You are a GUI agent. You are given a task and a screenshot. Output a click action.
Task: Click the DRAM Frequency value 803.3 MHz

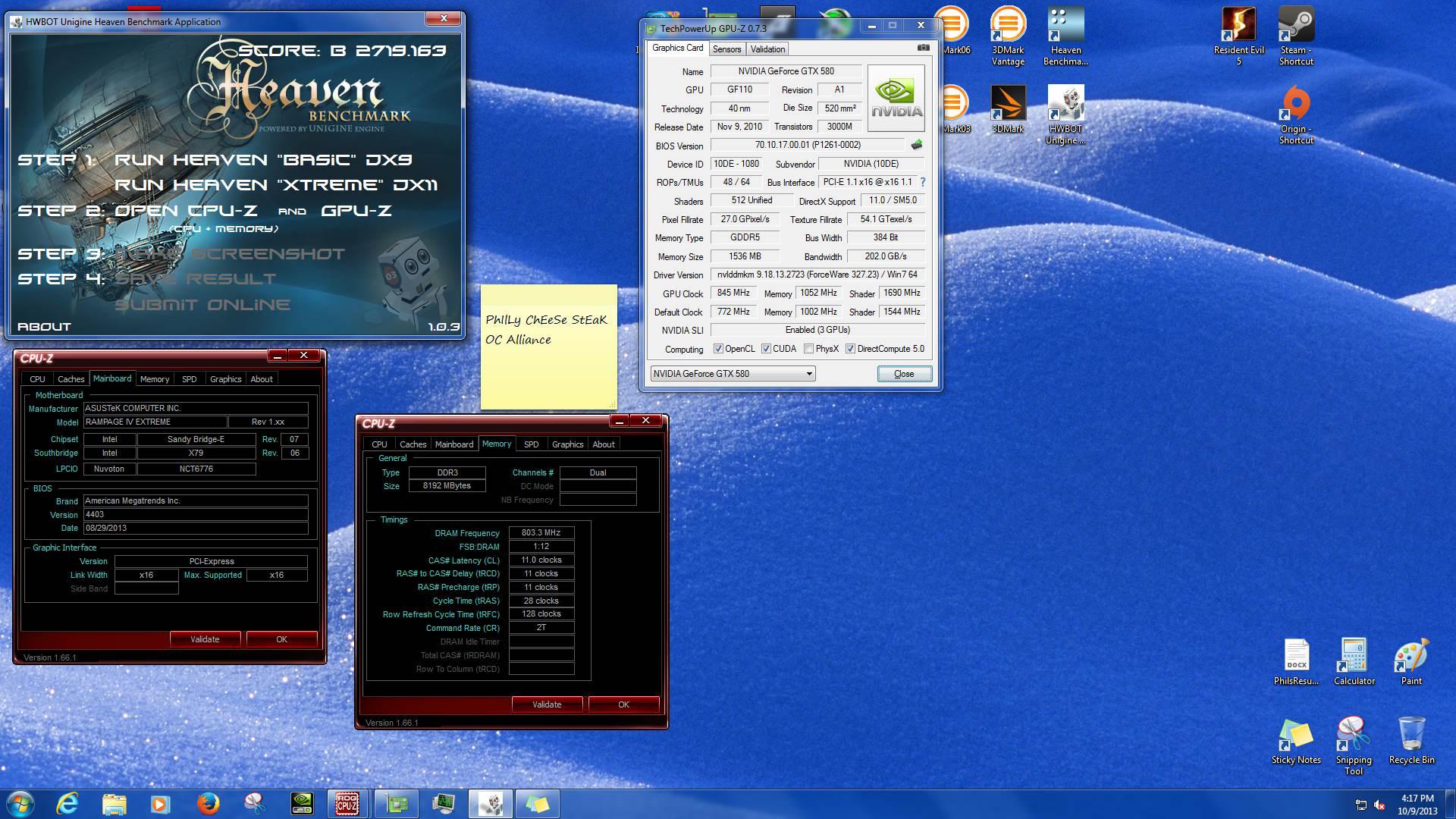click(541, 532)
